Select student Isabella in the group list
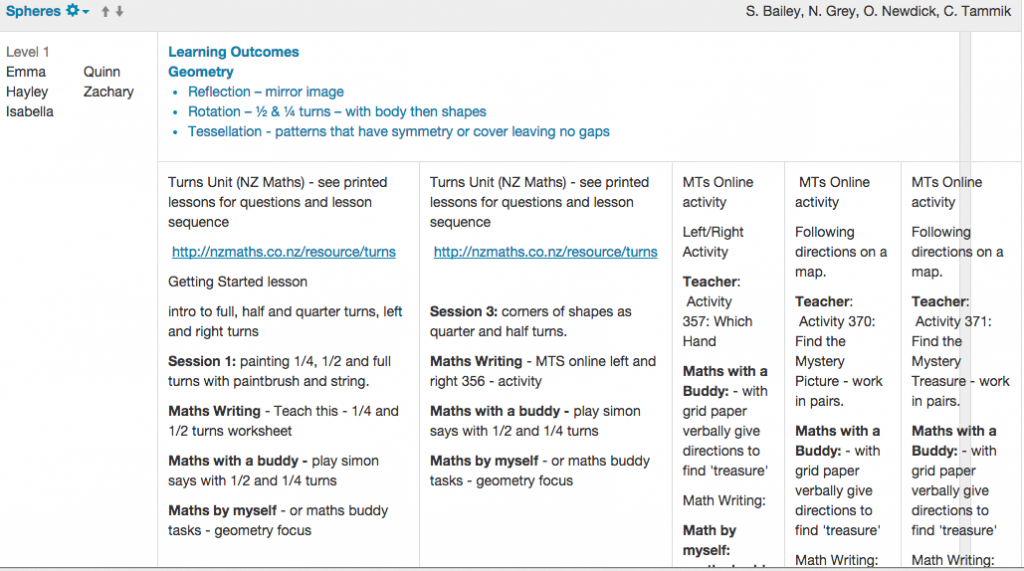This screenshot has width=1024, height=571. coord(30,112)
